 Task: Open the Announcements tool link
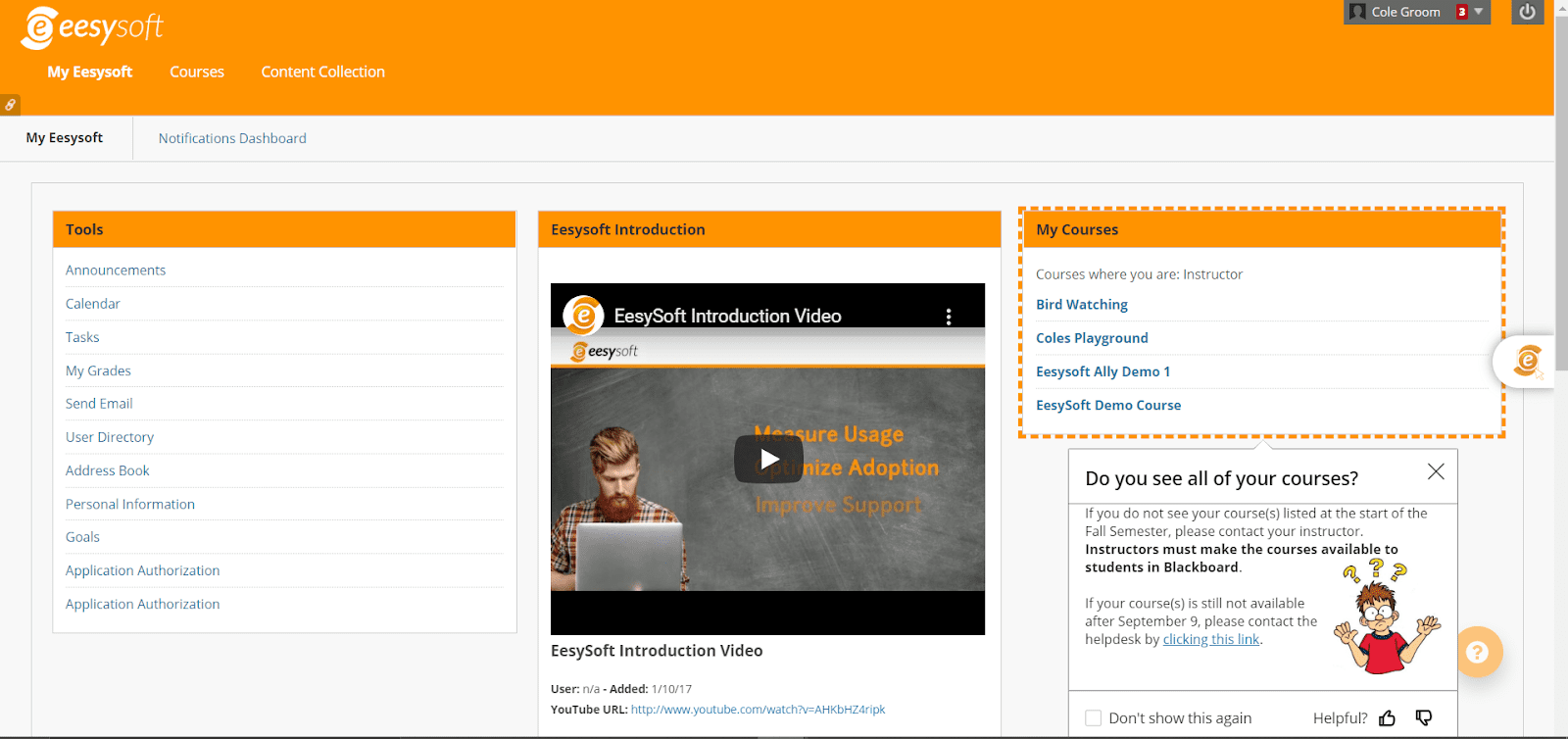(116, 271)
